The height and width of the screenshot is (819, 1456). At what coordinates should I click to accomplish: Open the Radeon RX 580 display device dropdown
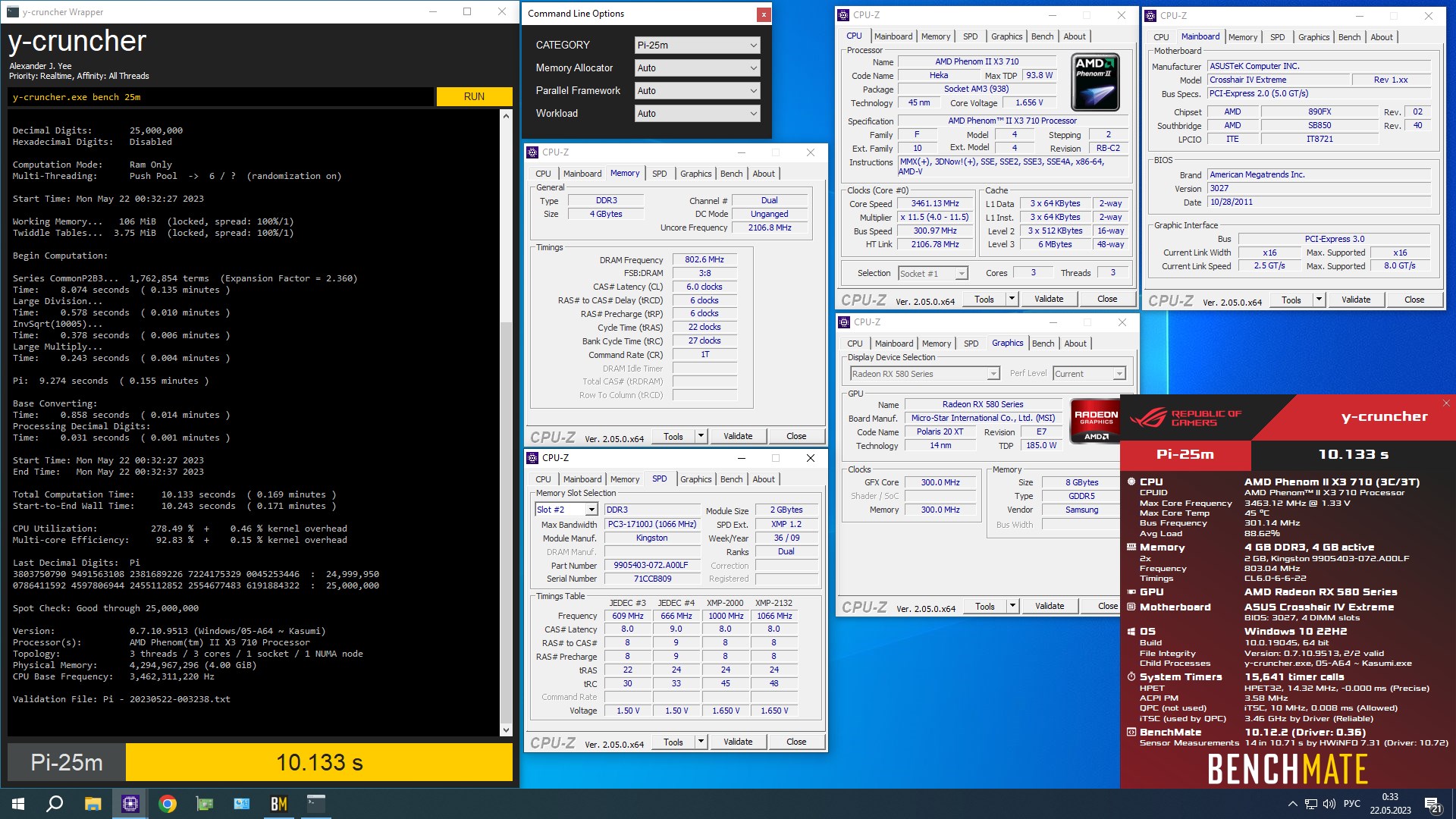925,374
